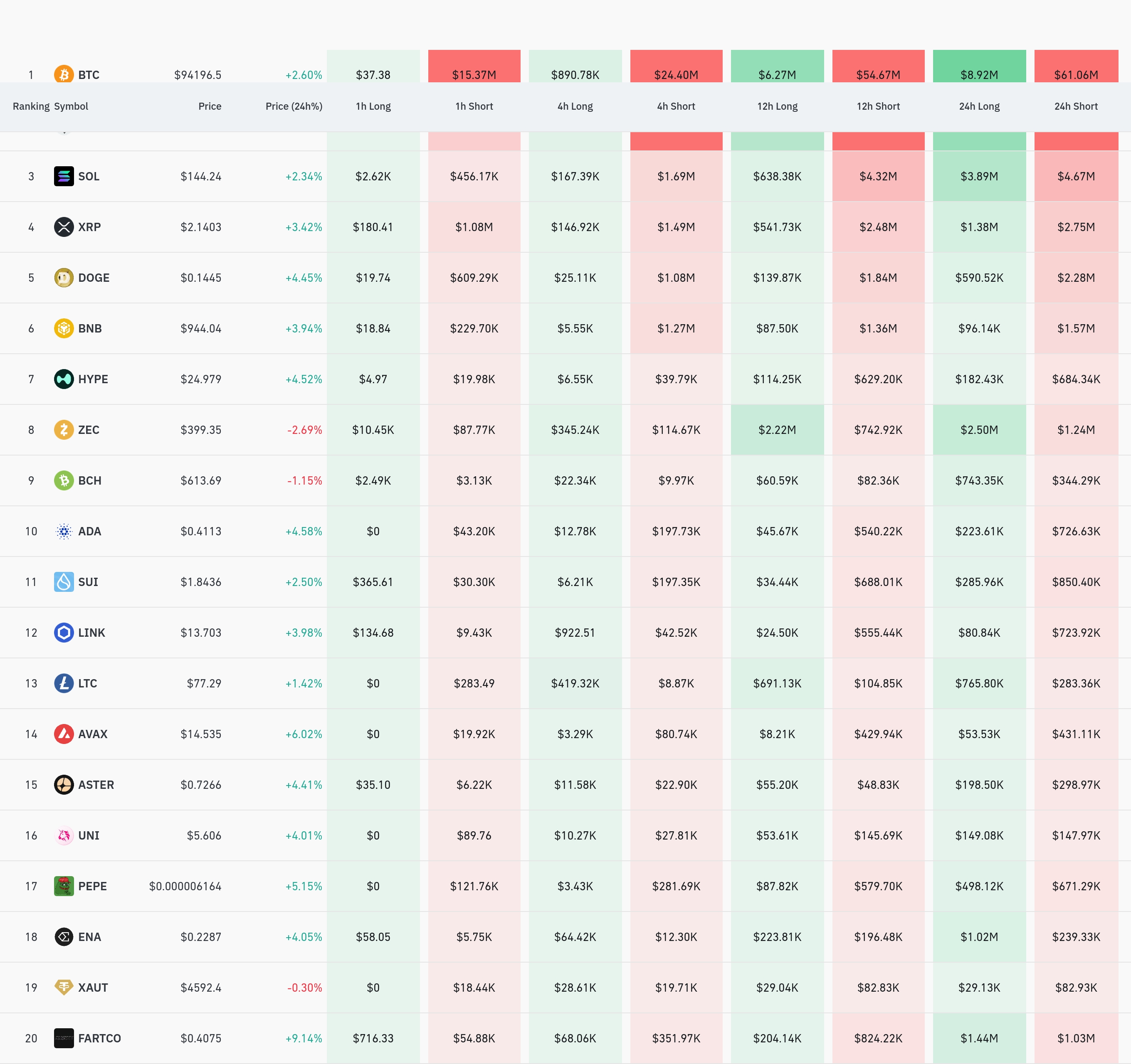Open the ASTER symbol link
The image size is (1131, 1064).
(96, 785)
